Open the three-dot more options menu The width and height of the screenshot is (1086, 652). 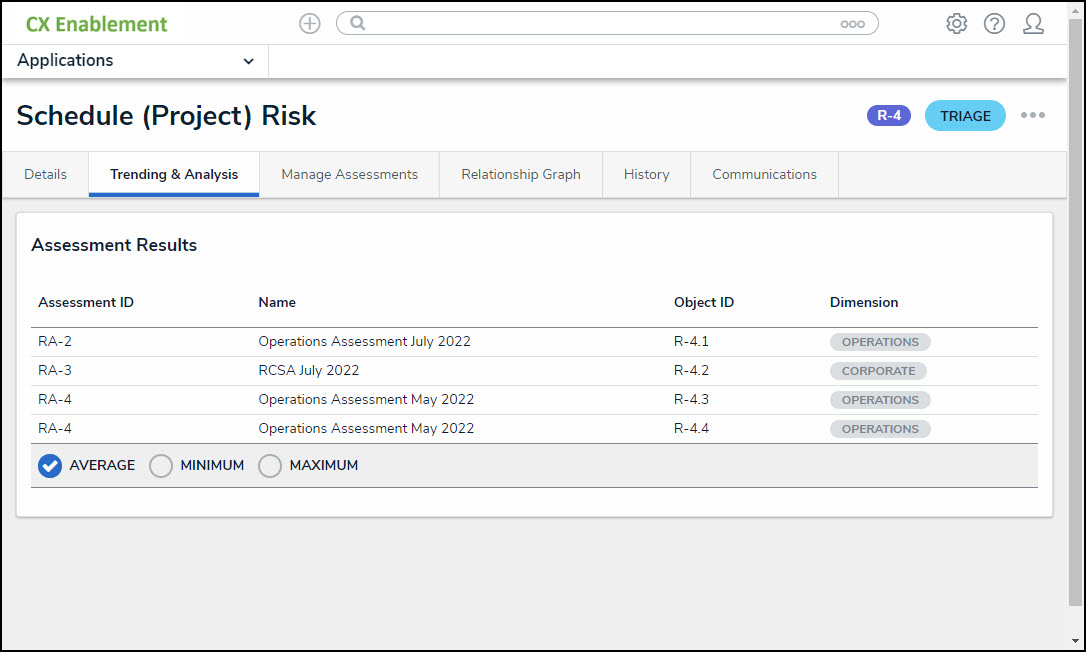1032,116
